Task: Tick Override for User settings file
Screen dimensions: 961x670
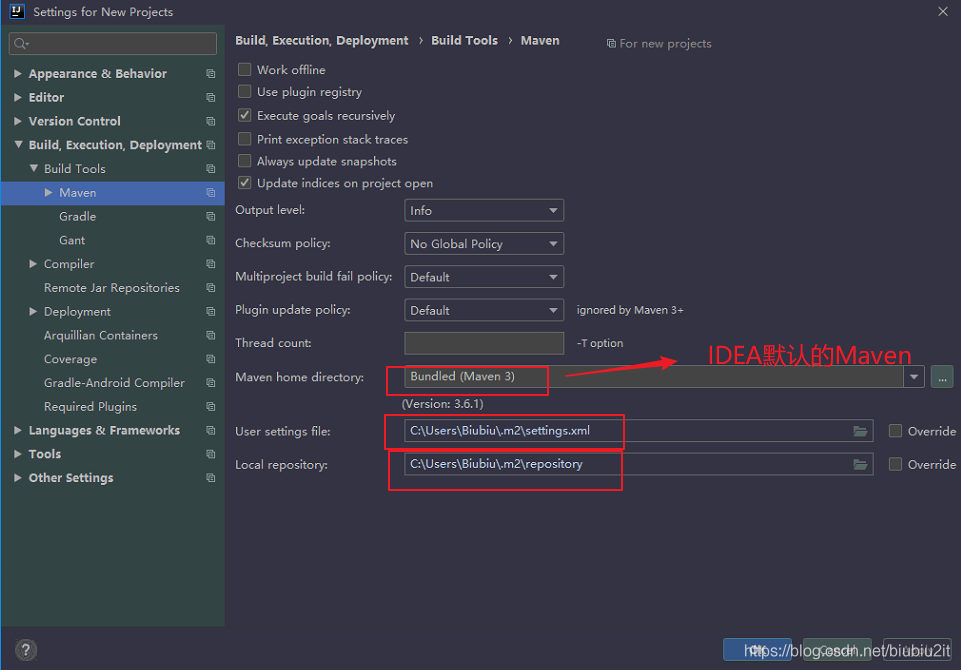Action: (895, 431)
